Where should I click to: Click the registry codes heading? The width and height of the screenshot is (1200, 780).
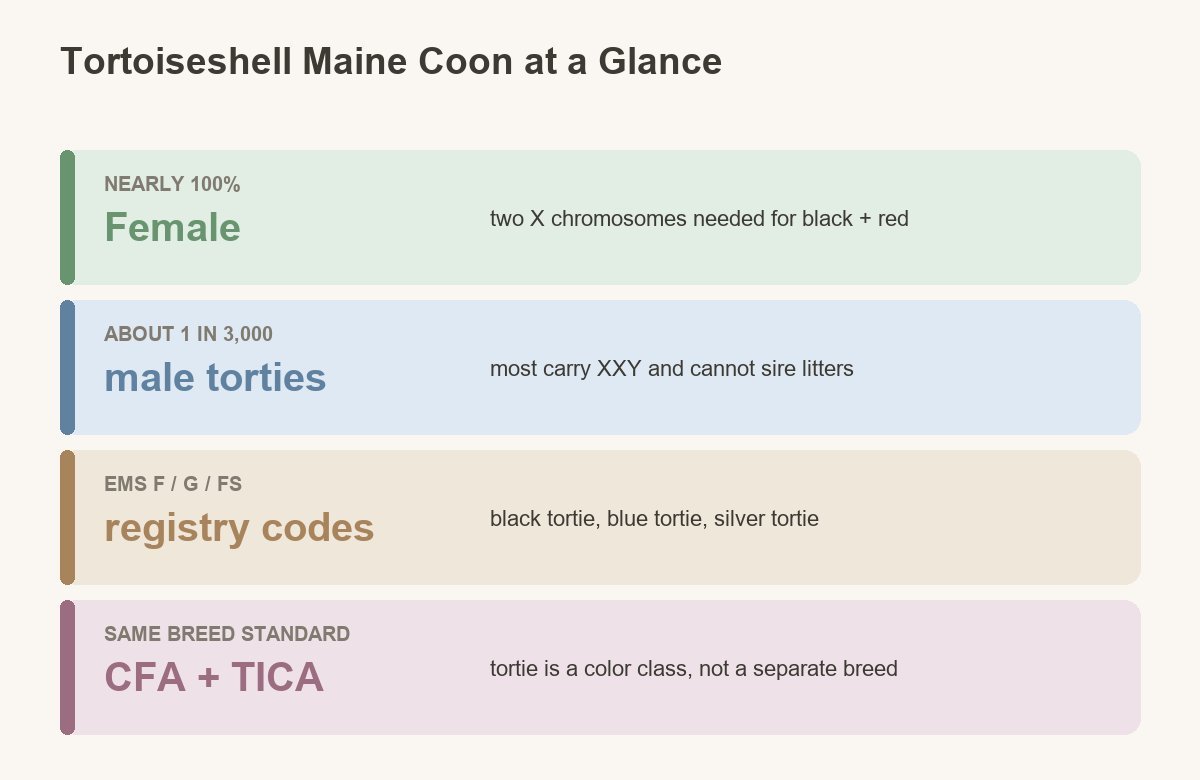tap(239, 528)
